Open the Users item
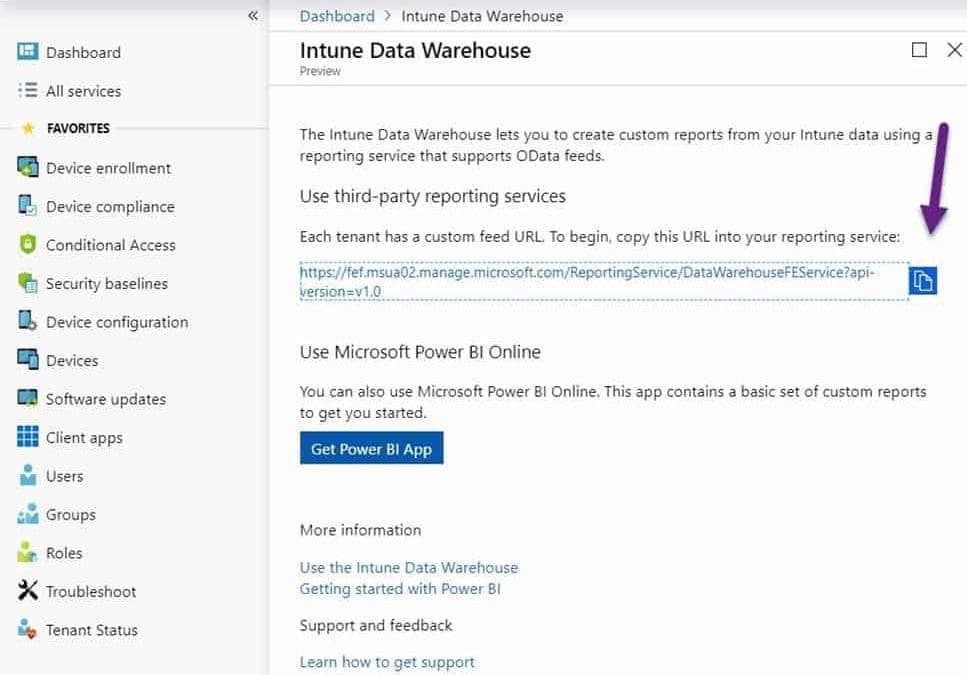Image resolution: width=967 pixels, height=675 pixels. 65,477
